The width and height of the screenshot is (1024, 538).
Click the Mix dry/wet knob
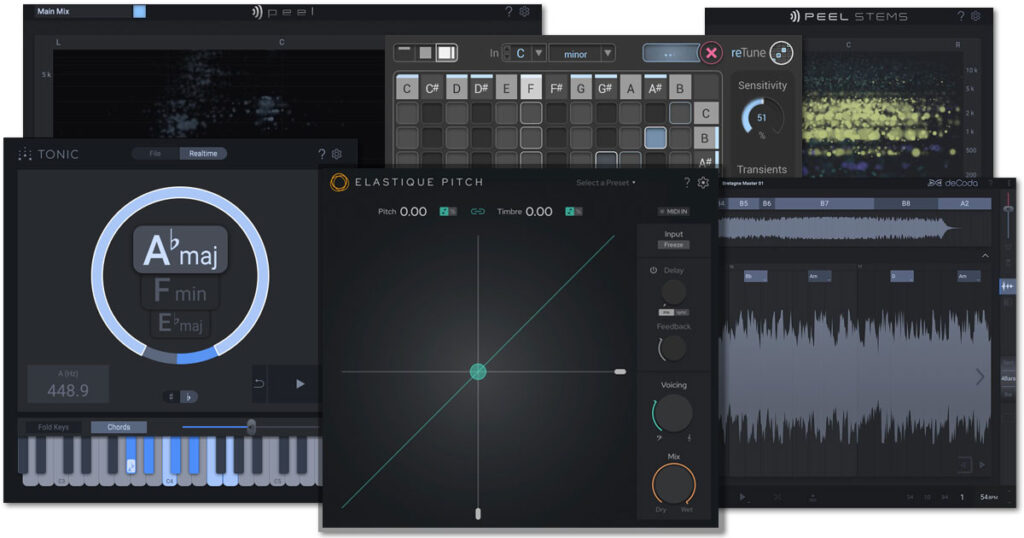point(673,485)
